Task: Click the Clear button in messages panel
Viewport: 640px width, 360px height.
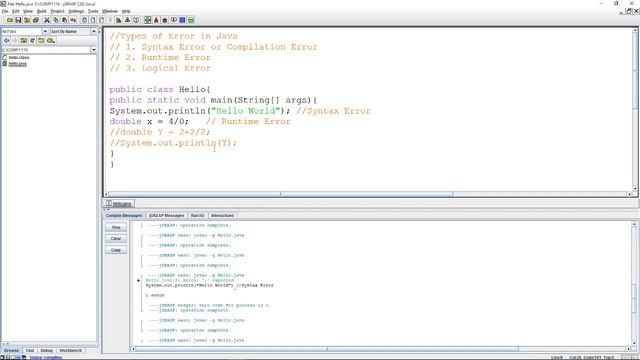Action: [116, 238]
